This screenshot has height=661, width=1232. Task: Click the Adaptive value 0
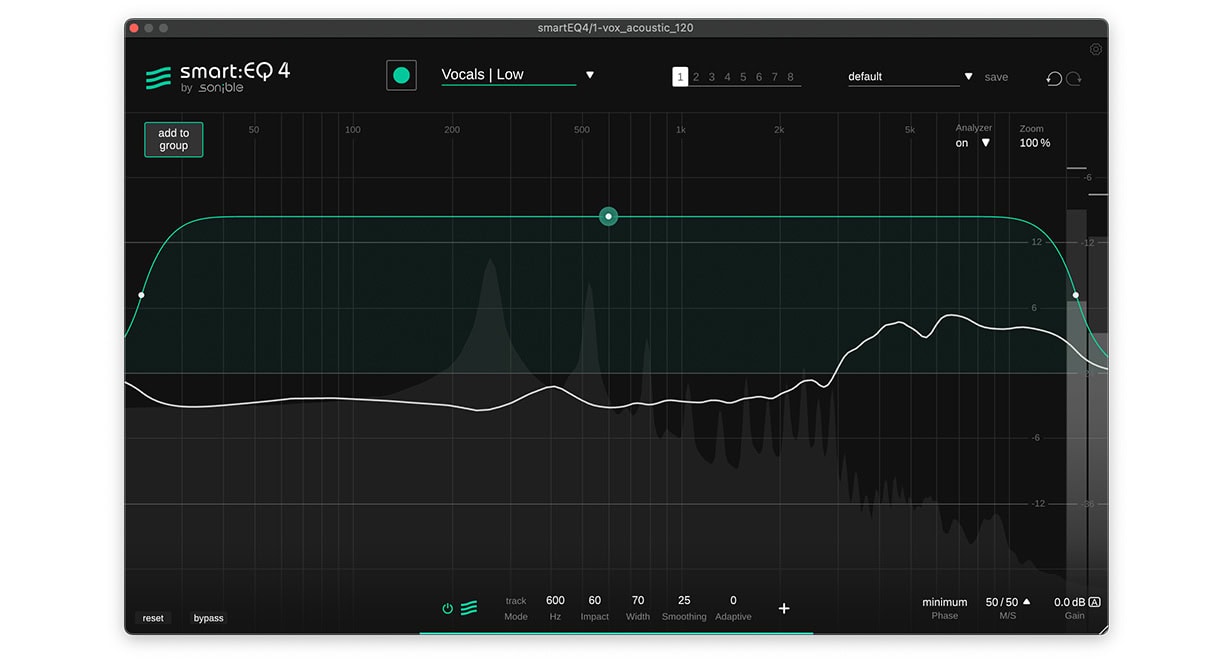[733, 600]
